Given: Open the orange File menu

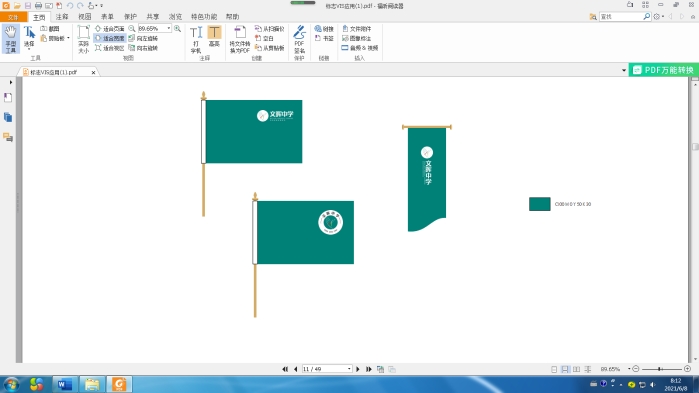Looking at the screenshot, I should pos(13,17).
